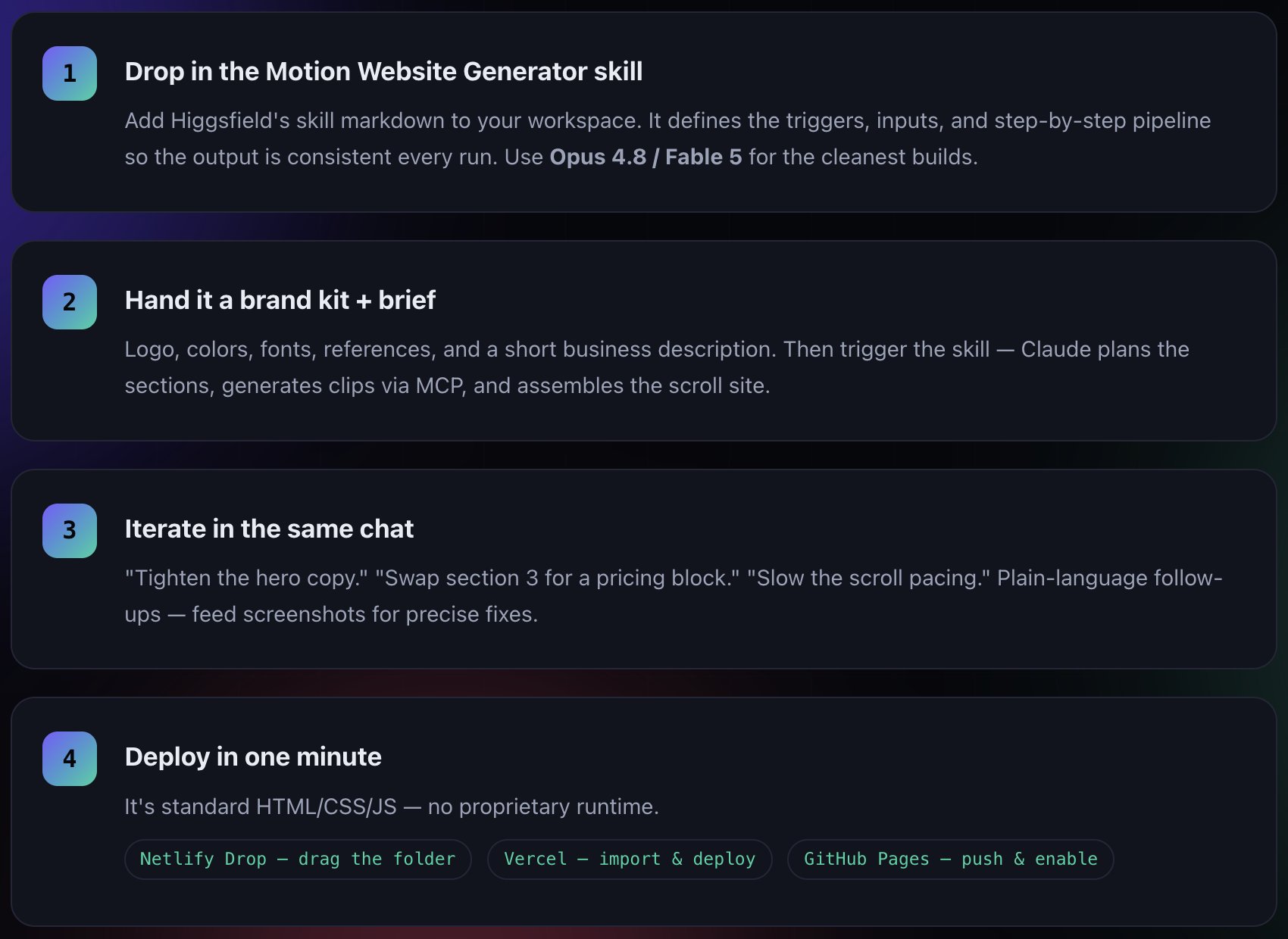Click the 'standard HTML/CSS/JS' description line

click(x=392, y=806)
